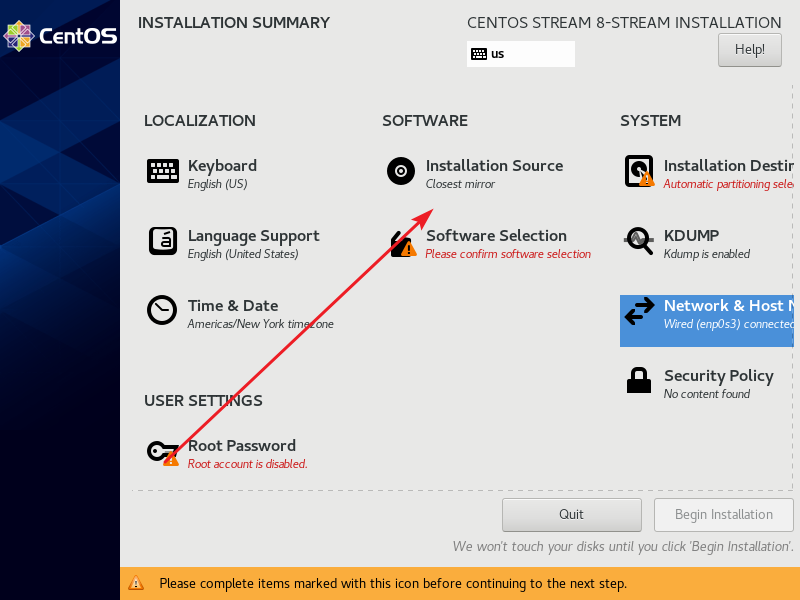Click the Network & Host Name arrows icon

coord(639,311)
